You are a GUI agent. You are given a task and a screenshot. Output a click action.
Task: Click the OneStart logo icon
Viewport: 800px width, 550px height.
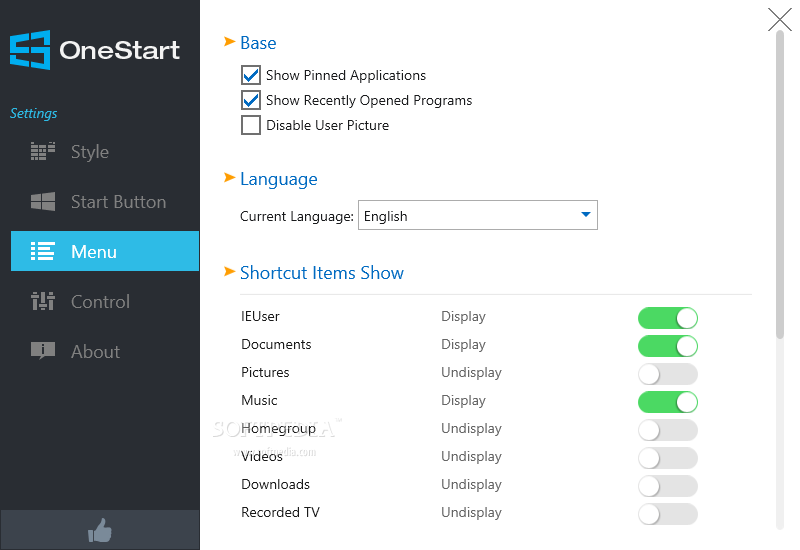click(x=30, y=50)
